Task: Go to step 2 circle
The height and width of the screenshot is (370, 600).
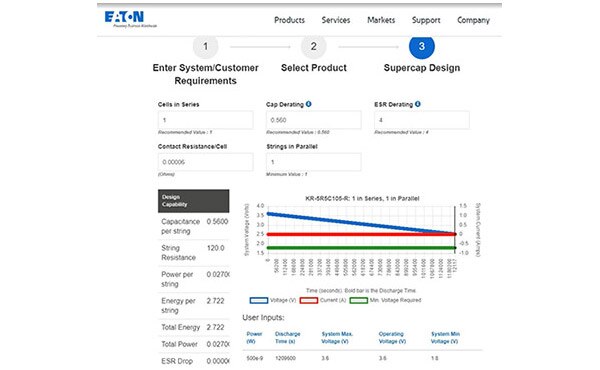Action: click(313, 46)
